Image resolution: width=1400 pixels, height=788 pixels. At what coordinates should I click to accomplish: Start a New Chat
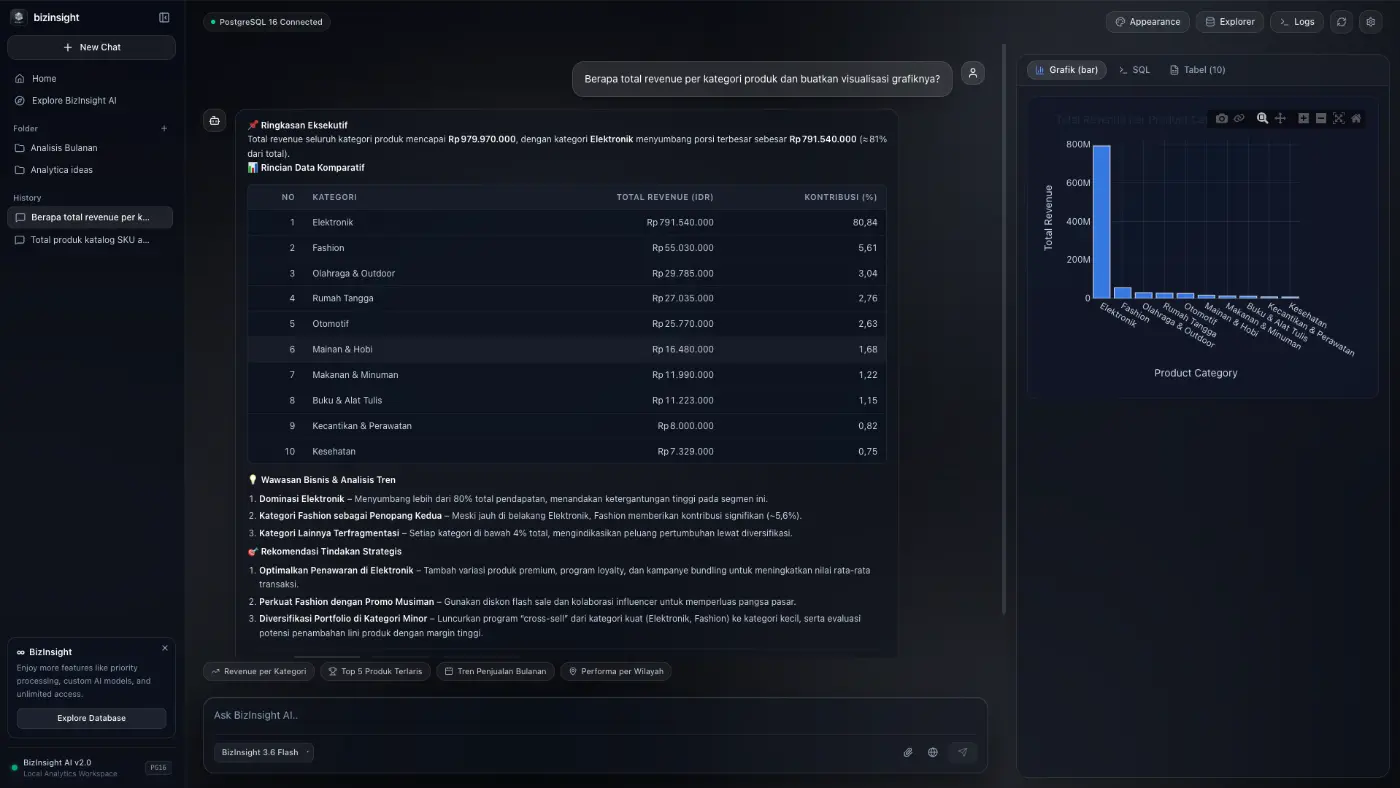[91, 47]
